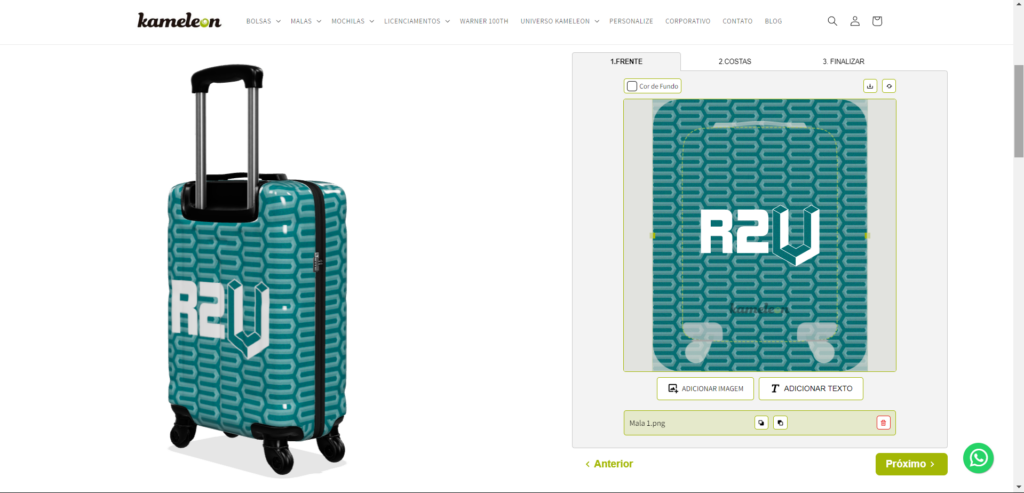
Task: Delete the Mala 1.png layer
Action: pos(883,423)
